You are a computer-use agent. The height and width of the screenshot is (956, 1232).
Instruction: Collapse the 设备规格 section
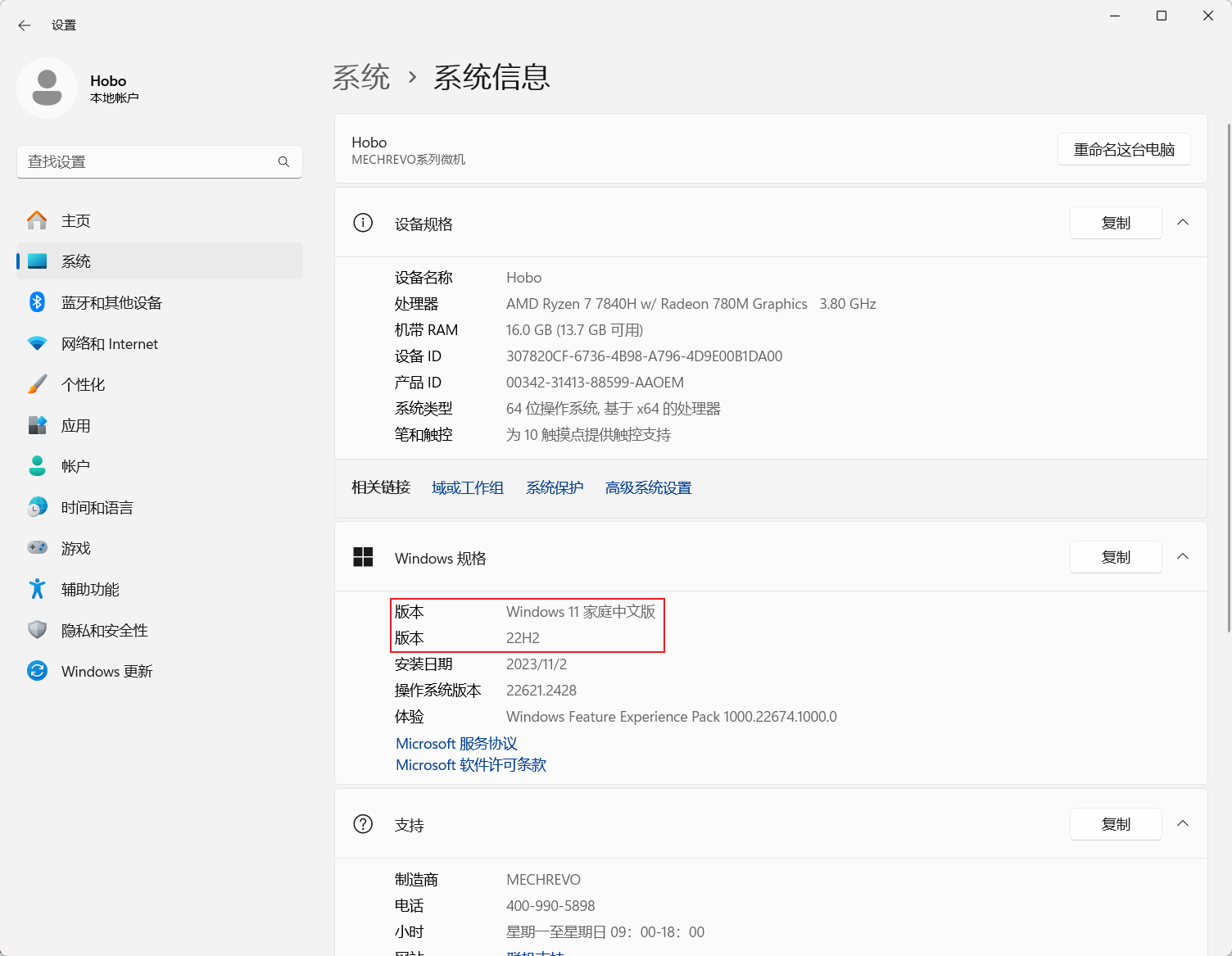pos(1183,222)
